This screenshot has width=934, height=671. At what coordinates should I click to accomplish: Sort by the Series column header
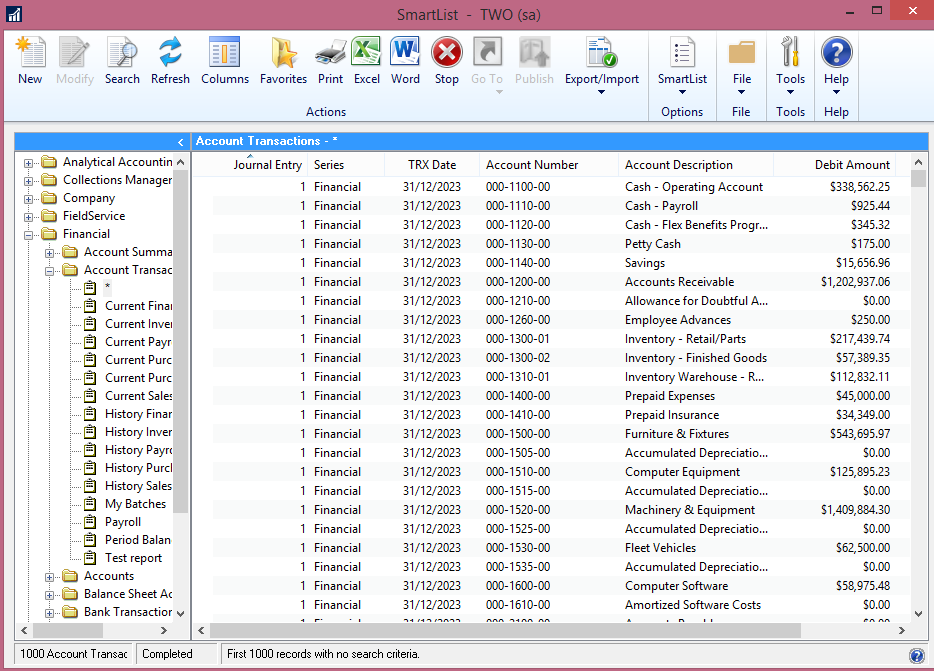tap(345, 164)
